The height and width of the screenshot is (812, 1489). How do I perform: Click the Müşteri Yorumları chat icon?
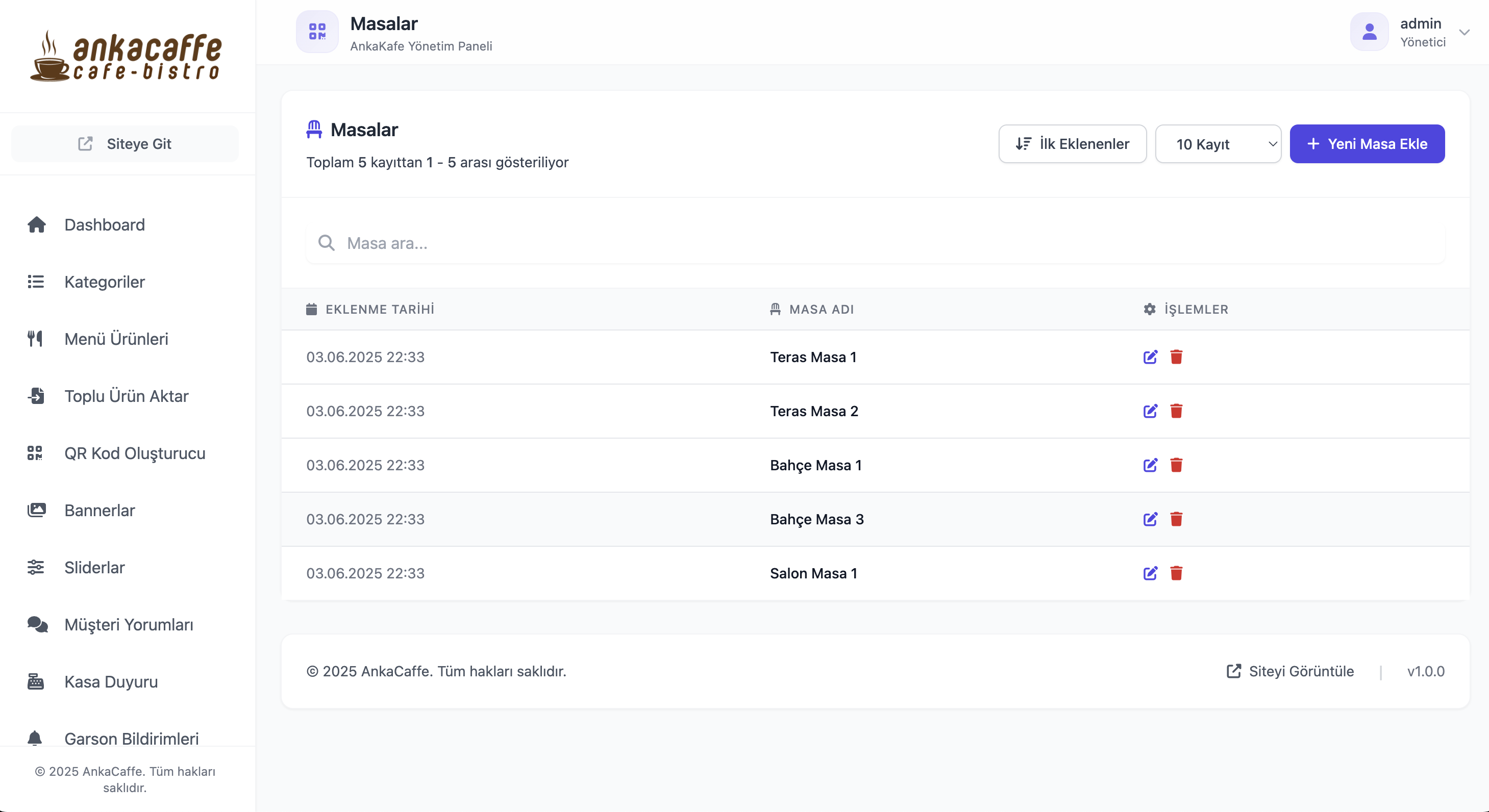coord(38,625)
